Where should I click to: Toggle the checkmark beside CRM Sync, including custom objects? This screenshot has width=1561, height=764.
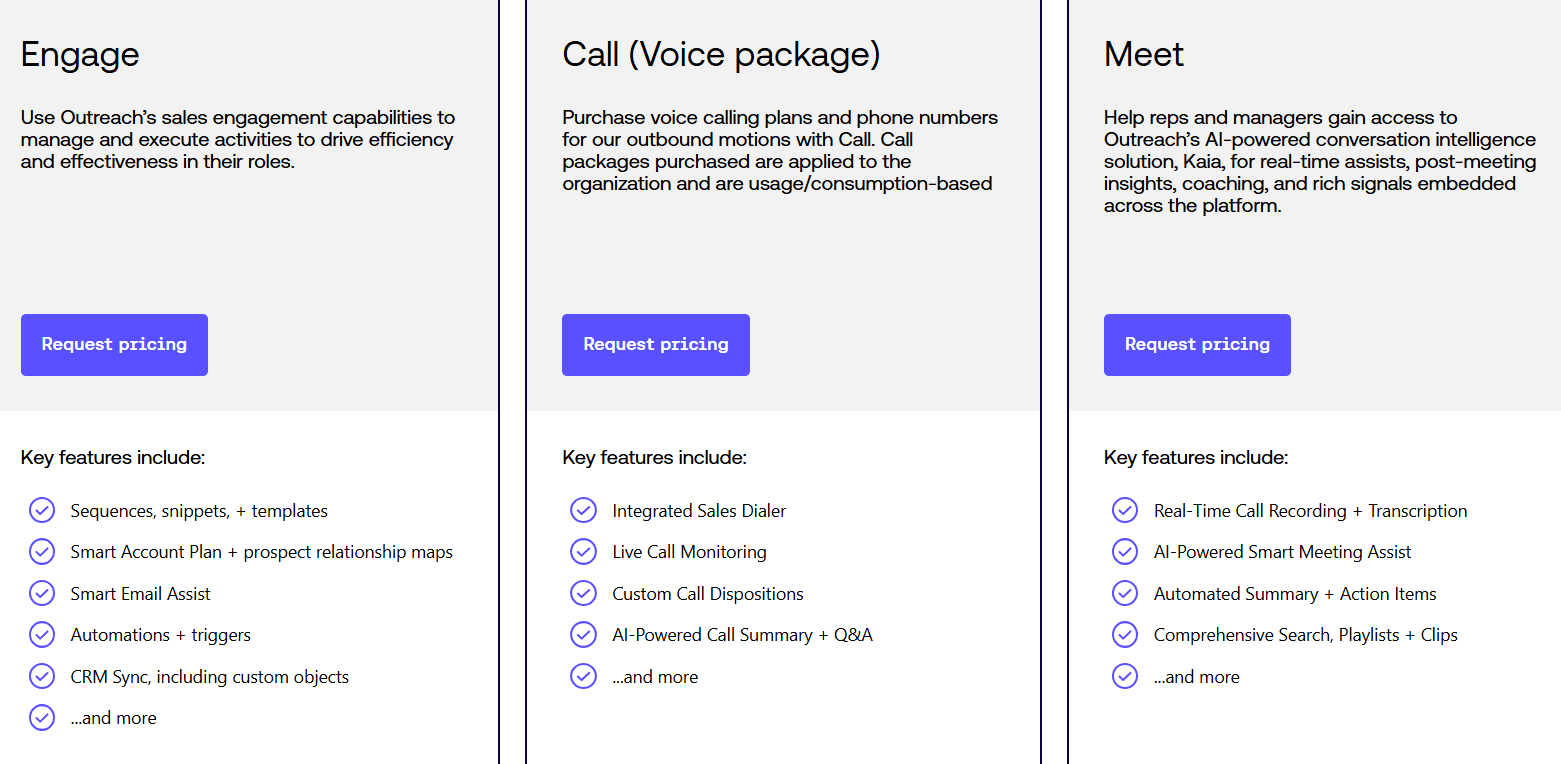click(42, 676)
